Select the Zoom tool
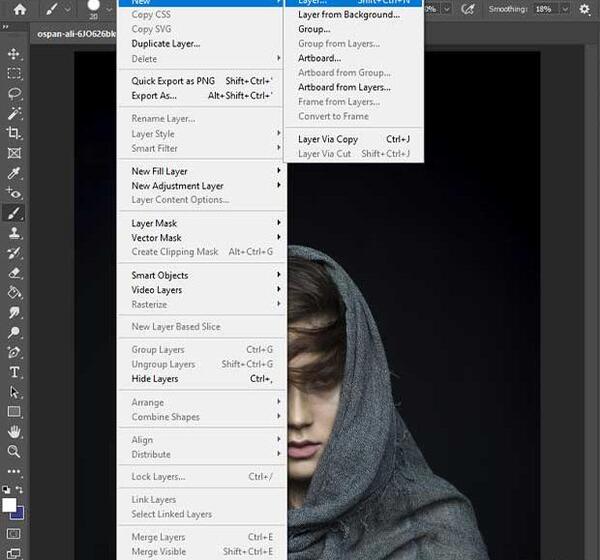Image resolution: width=600 pixels, height=560 pixels. pos(14,452)
